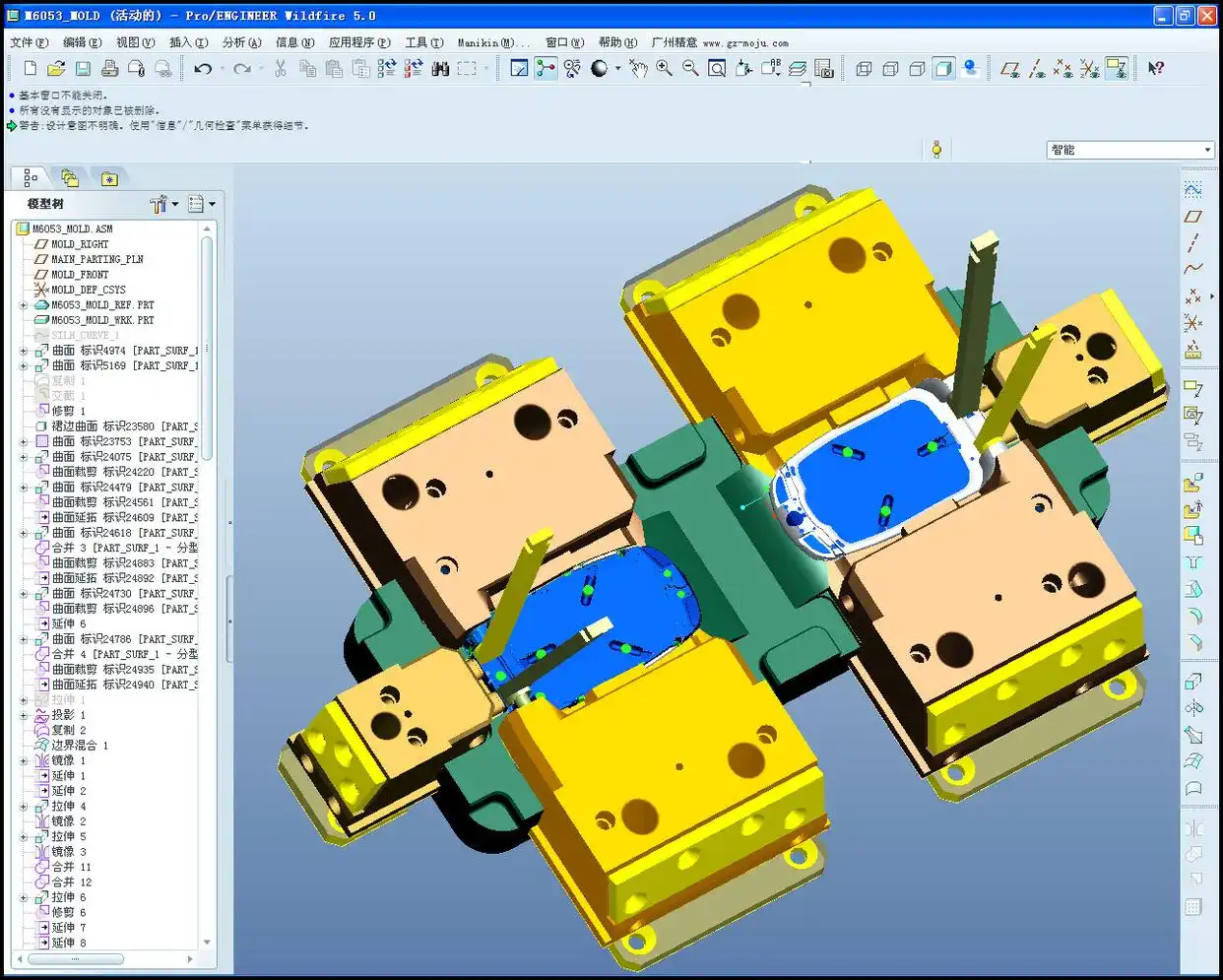Click the binoculars Find icon
This screenshot has width=1223, height=980.
440,68
